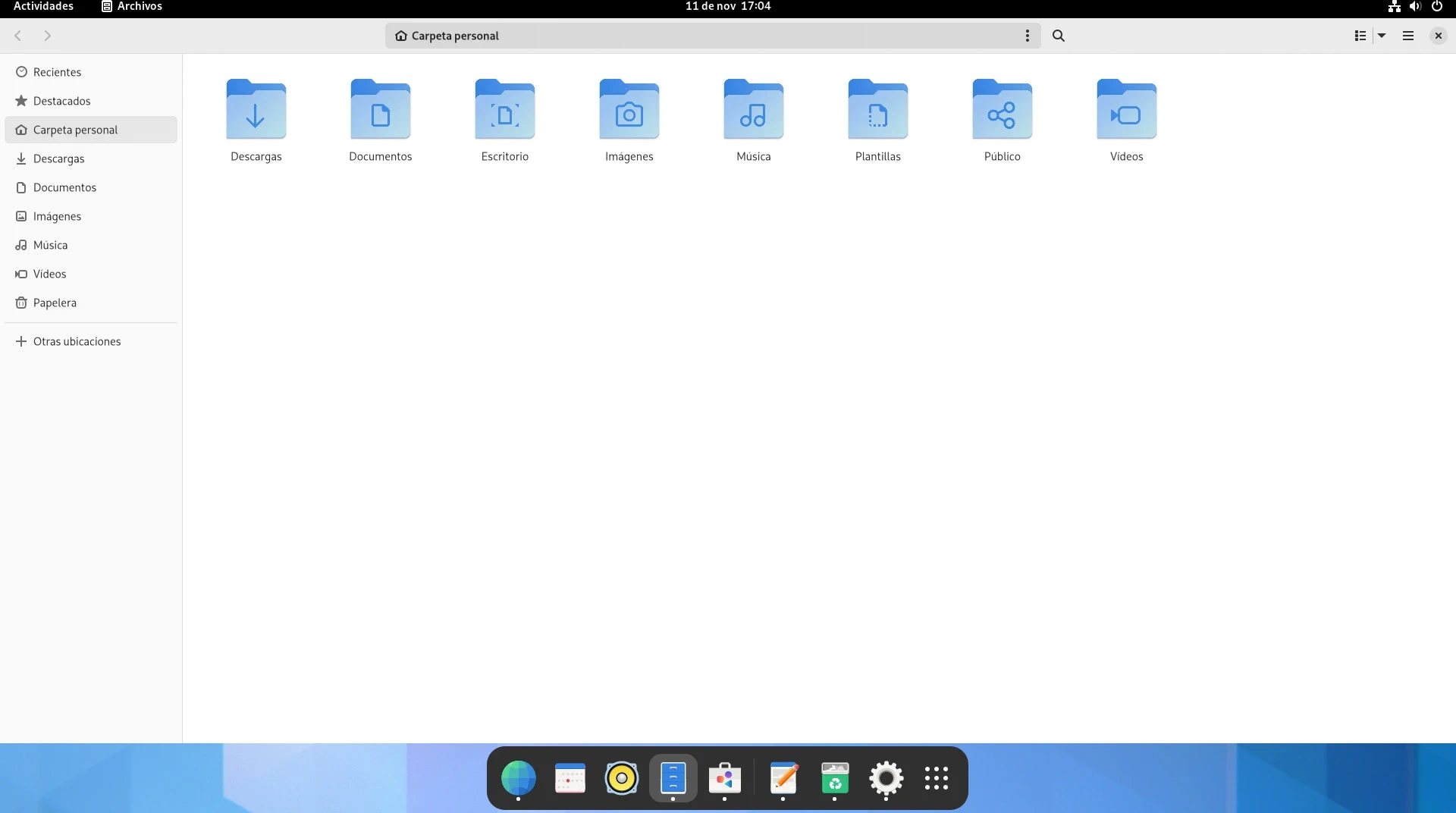The height and width of the screenshot is (813, 1456).
Task: Select the Imágenes folder with camera icon
Action: tap(629, 111)
